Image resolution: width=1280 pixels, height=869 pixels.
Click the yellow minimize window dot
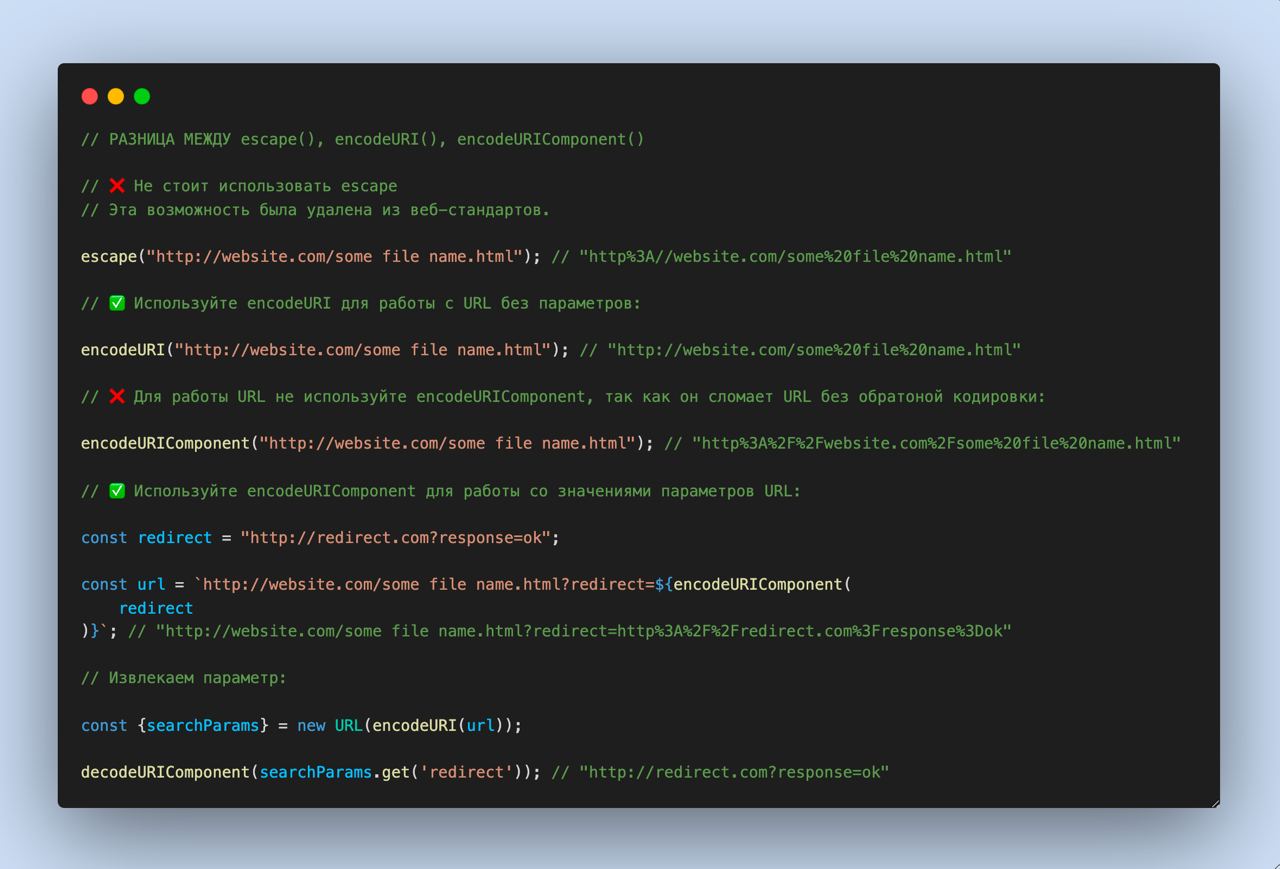tap(116, 96)
